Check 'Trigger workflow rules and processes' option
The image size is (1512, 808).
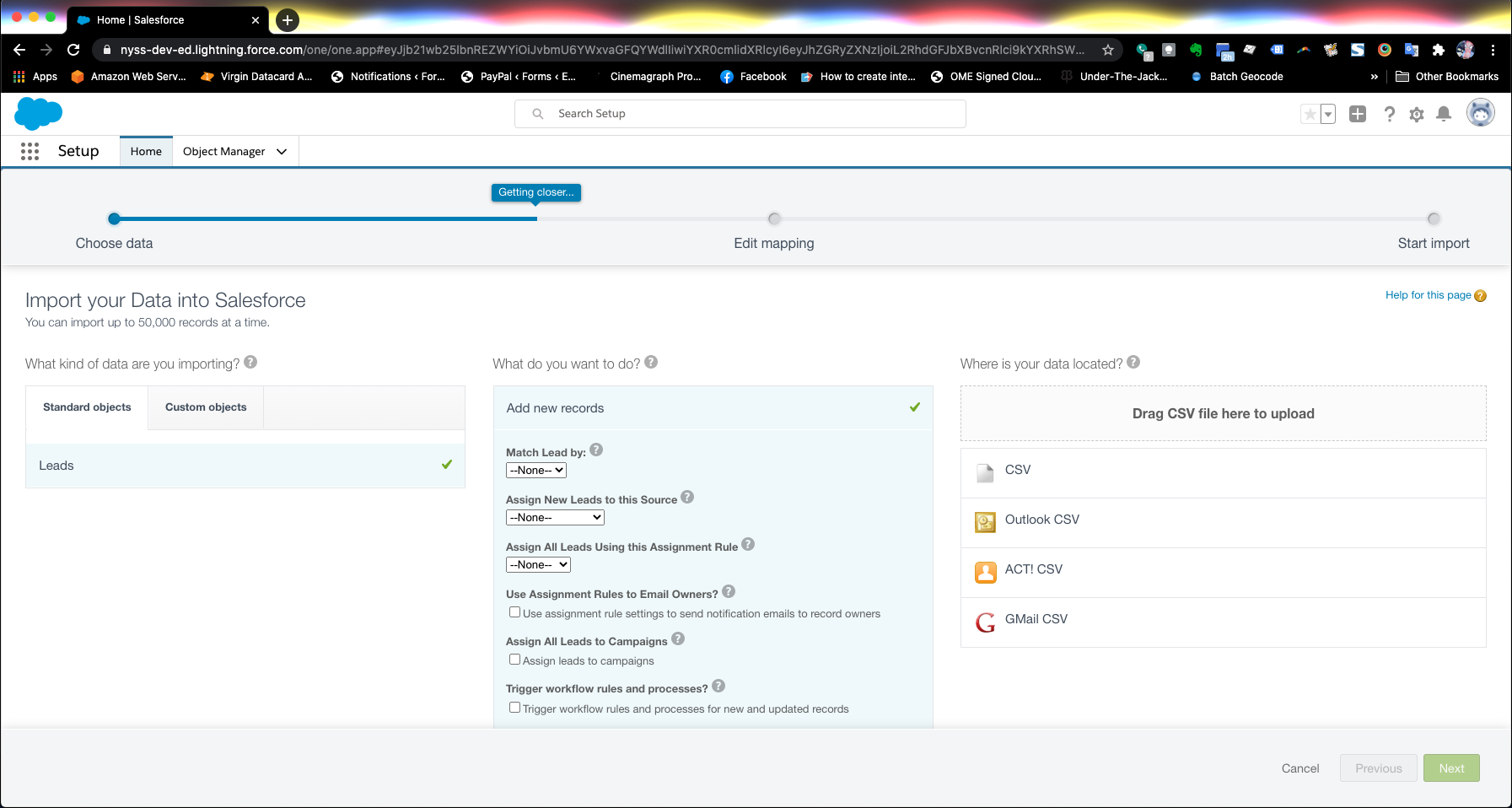pyautogui.click(x=514, y=708)
